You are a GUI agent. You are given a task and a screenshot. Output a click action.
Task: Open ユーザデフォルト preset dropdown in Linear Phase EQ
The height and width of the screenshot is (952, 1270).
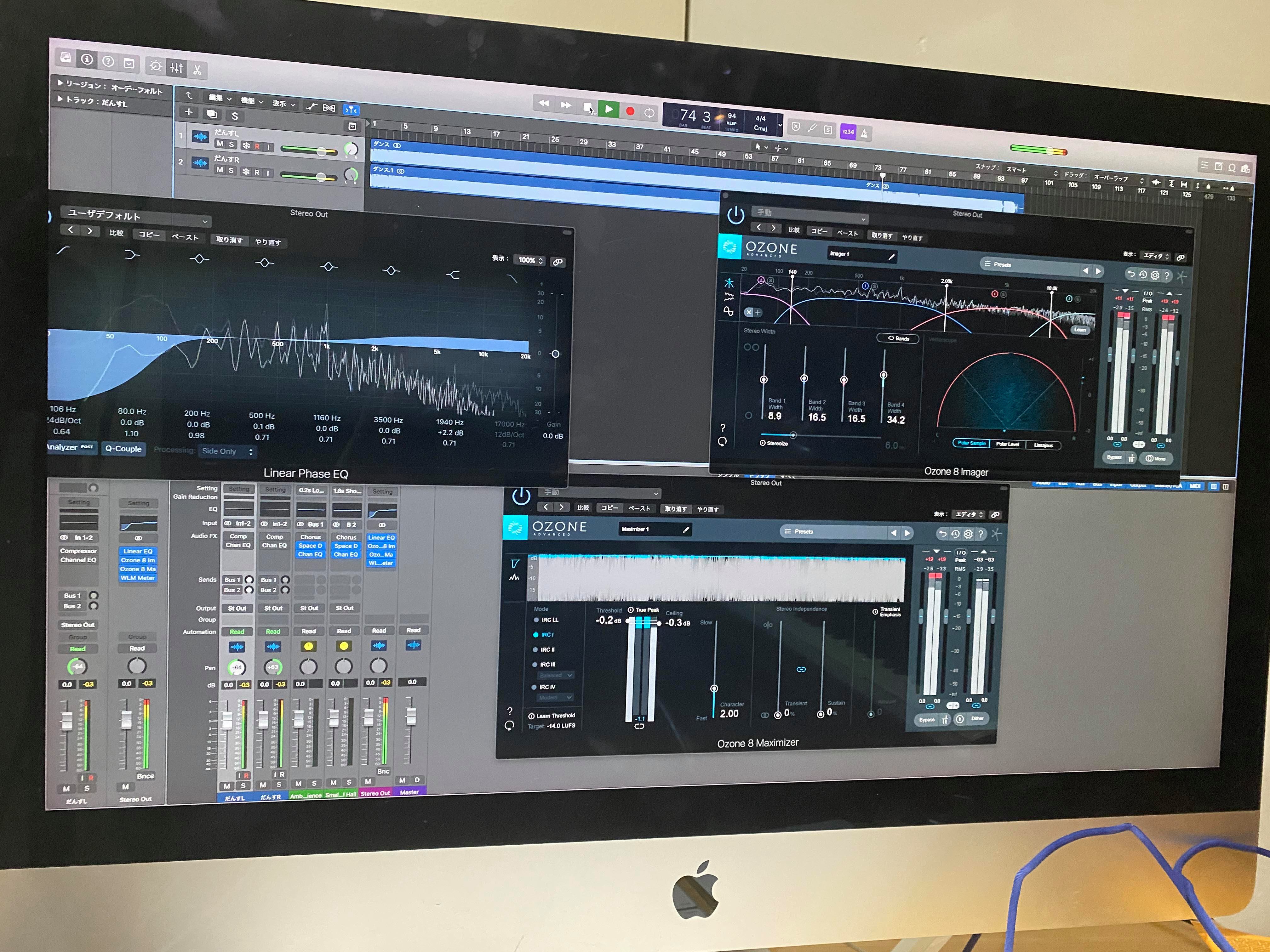(135, 216)
